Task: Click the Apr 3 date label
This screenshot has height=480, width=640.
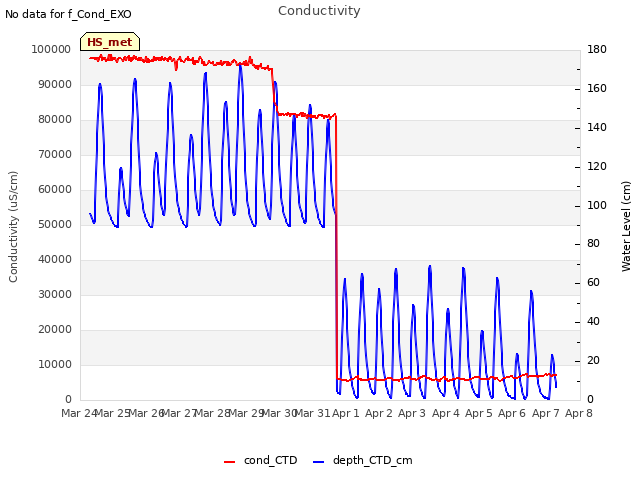Action: [x=412, y=413]
